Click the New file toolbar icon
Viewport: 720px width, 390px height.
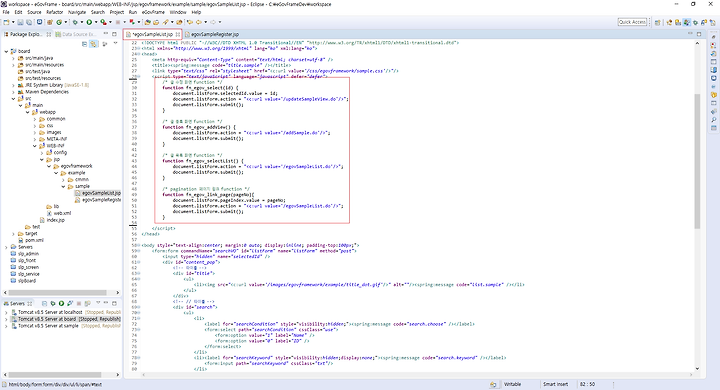[x=6, y=22]
